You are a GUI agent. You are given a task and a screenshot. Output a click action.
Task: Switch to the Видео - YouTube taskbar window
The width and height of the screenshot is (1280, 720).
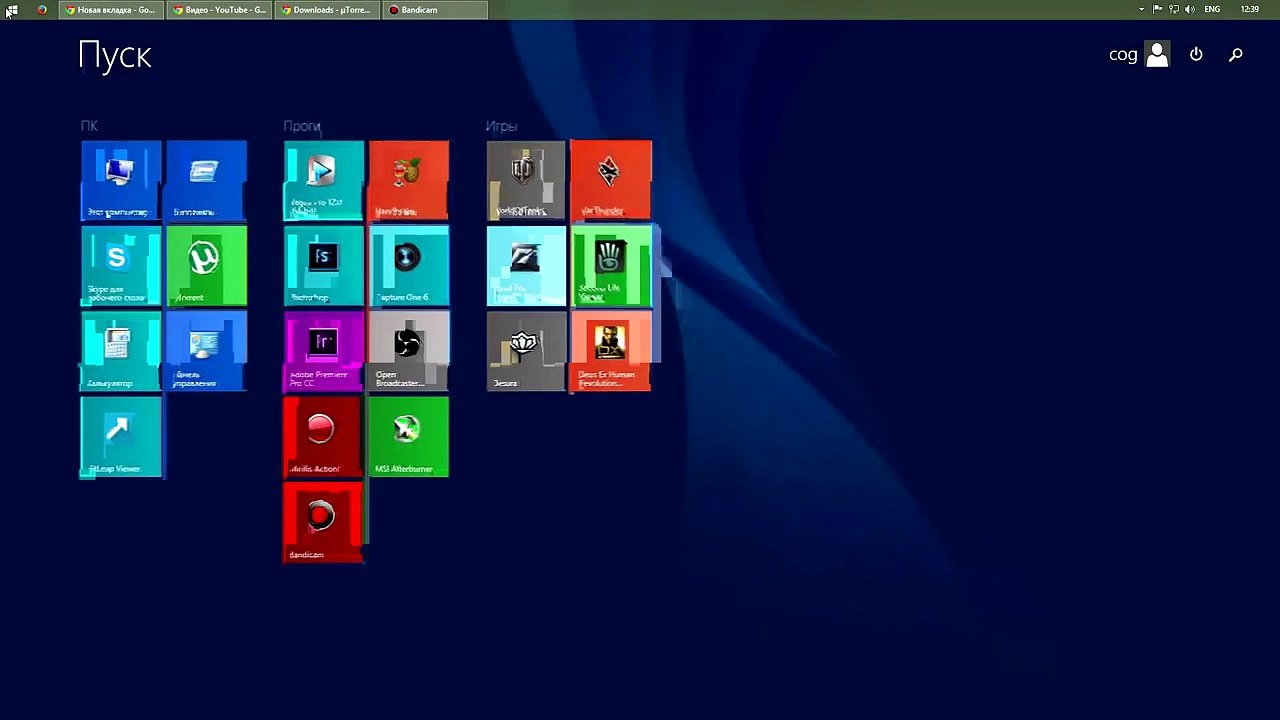click(x=219, y=10)
